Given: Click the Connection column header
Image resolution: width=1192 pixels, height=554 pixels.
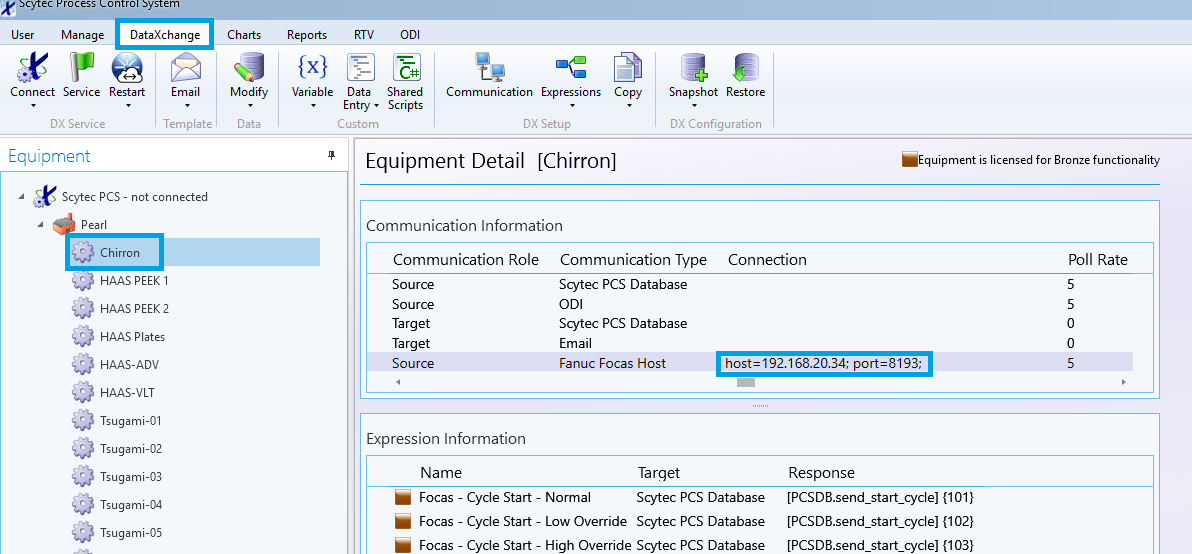Looking at the screenshot, I should pos(767,260).
